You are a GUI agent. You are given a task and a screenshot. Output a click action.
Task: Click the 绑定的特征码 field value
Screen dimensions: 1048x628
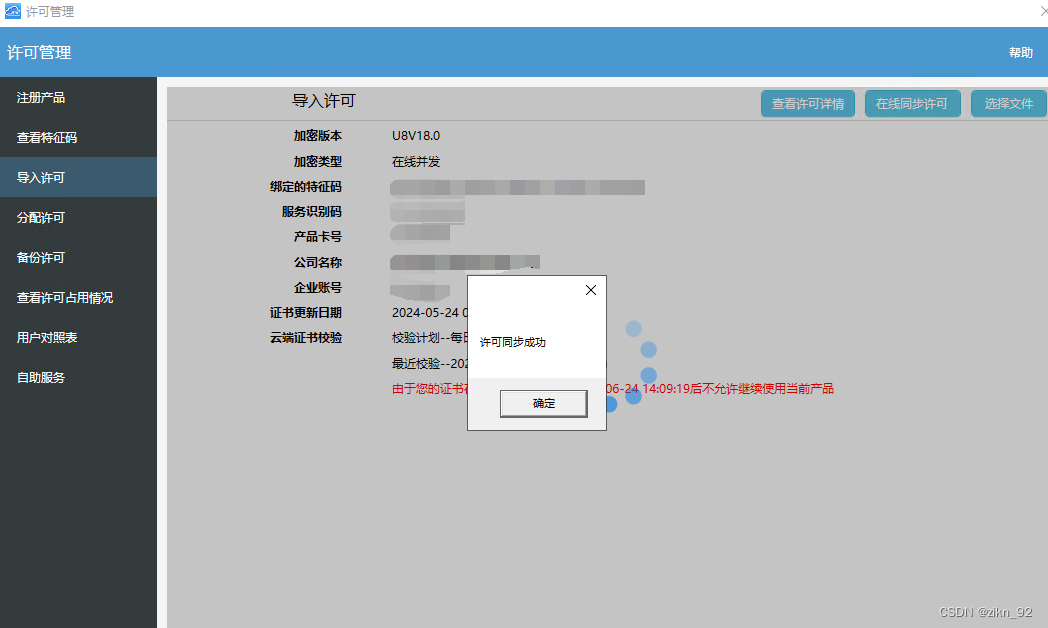point(517,187)
